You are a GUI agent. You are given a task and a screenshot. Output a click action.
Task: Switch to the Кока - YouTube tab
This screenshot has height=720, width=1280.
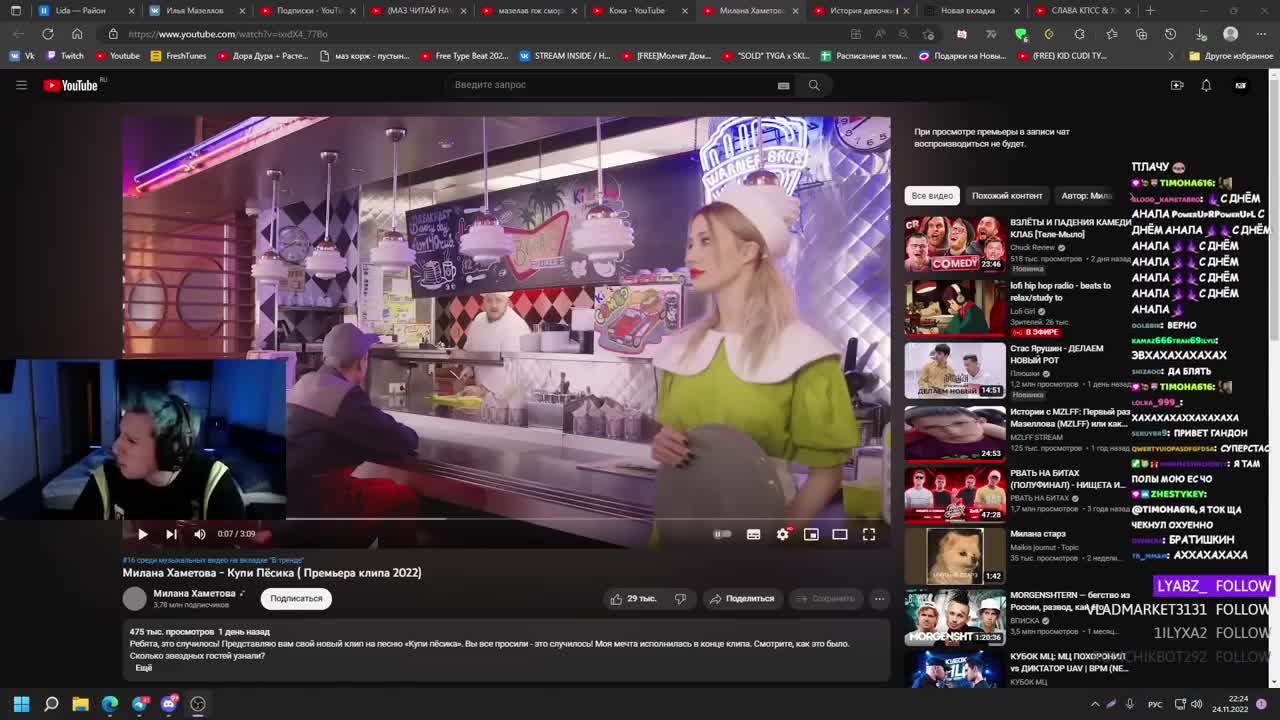tap(636, 11)
